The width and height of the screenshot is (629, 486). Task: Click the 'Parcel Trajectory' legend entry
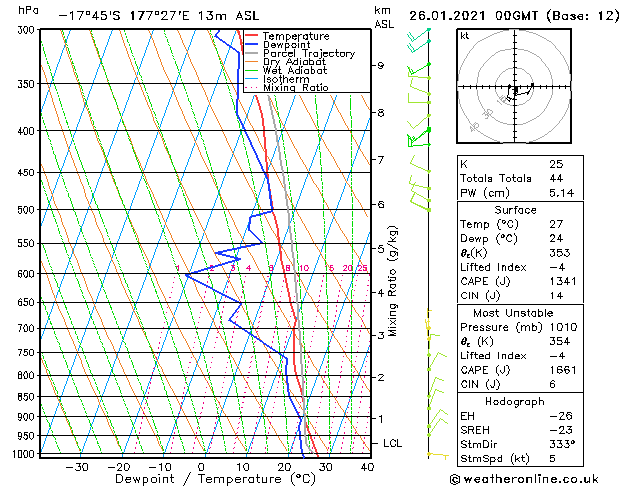pyautogui.click(x=309, y=53)
